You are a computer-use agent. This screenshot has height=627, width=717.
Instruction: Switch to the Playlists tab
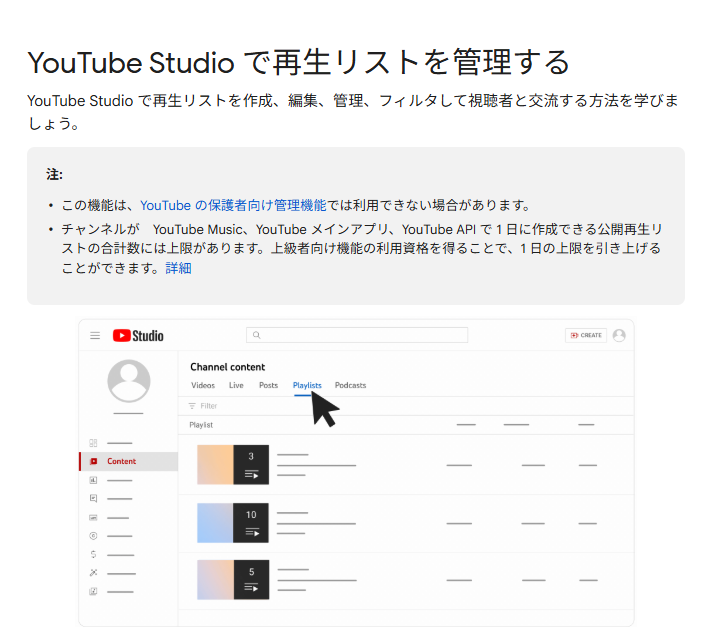307,385
